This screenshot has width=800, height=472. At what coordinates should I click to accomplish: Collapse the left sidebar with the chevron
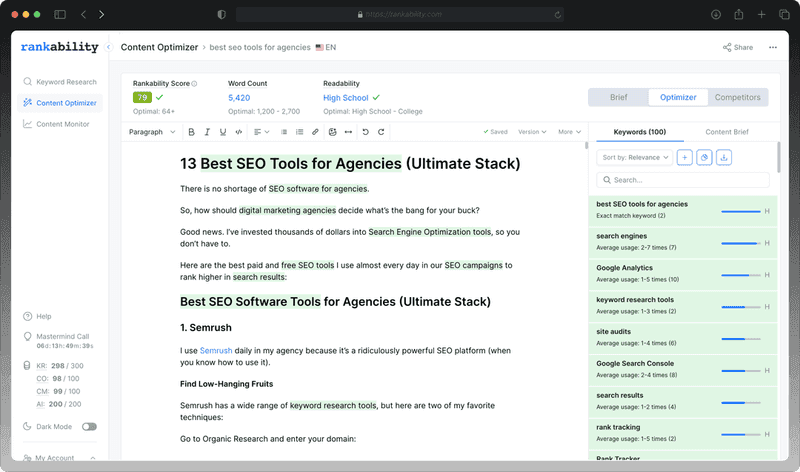pyautogui.click(x=109, y=47)
